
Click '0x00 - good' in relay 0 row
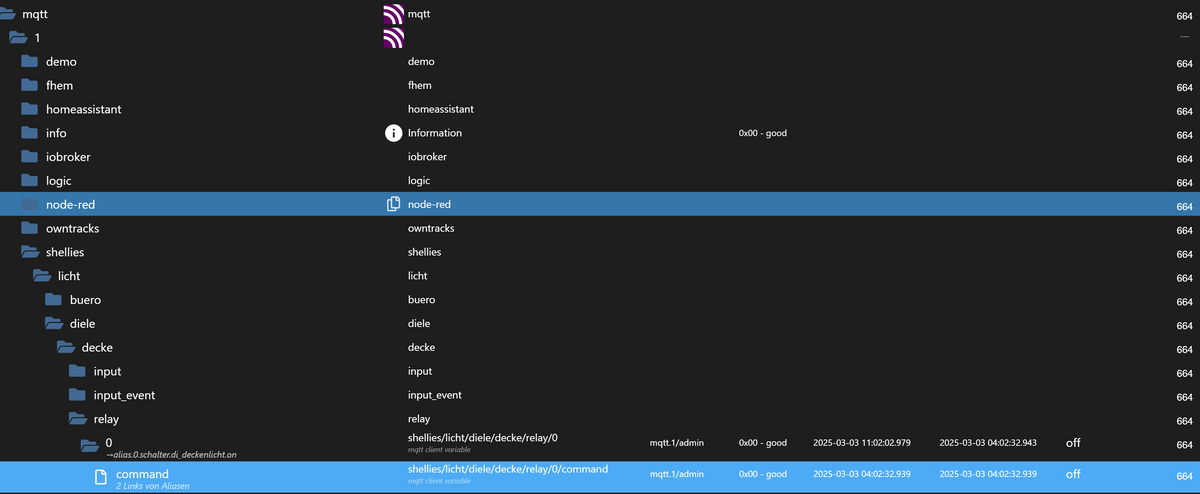click(763, 442)
